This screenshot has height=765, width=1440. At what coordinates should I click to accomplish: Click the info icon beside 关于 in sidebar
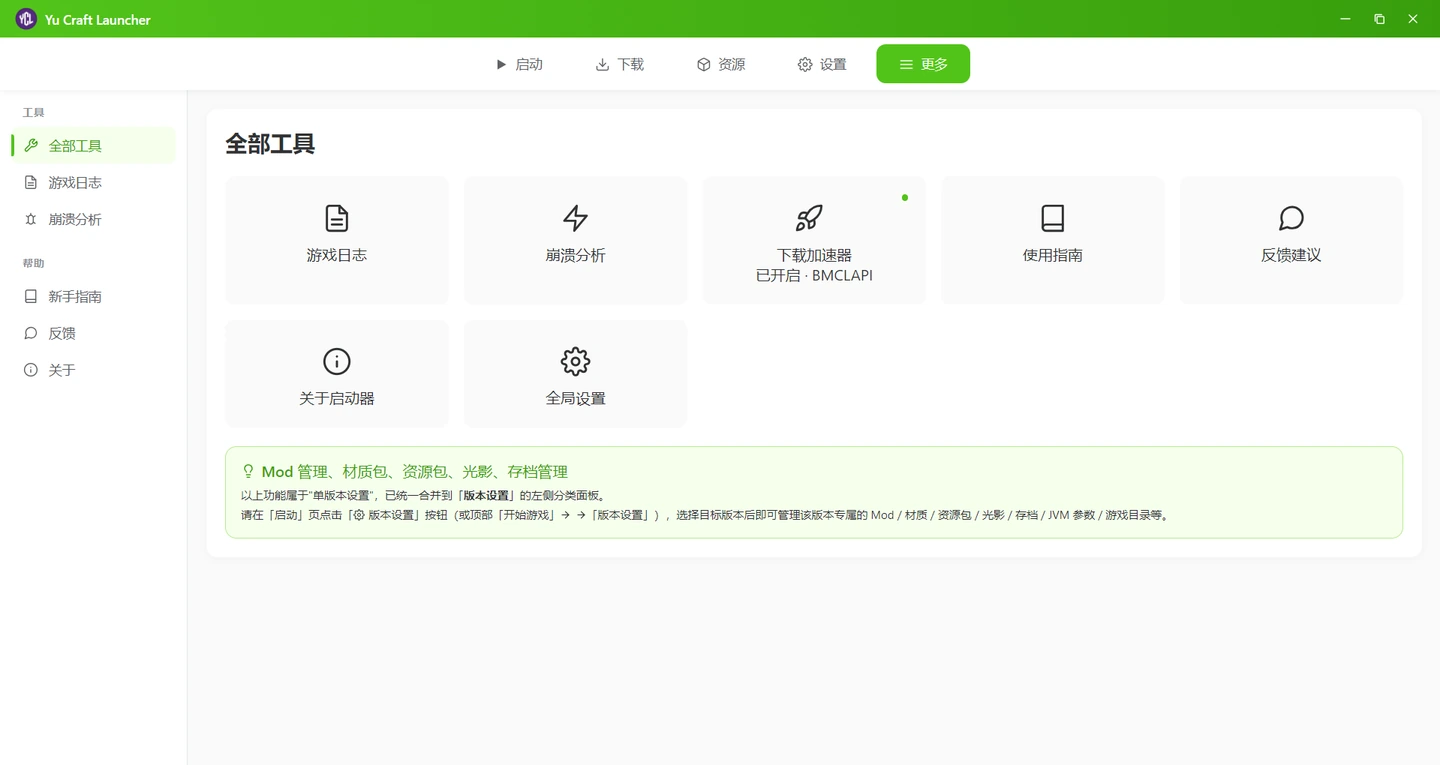pos(31,371)
